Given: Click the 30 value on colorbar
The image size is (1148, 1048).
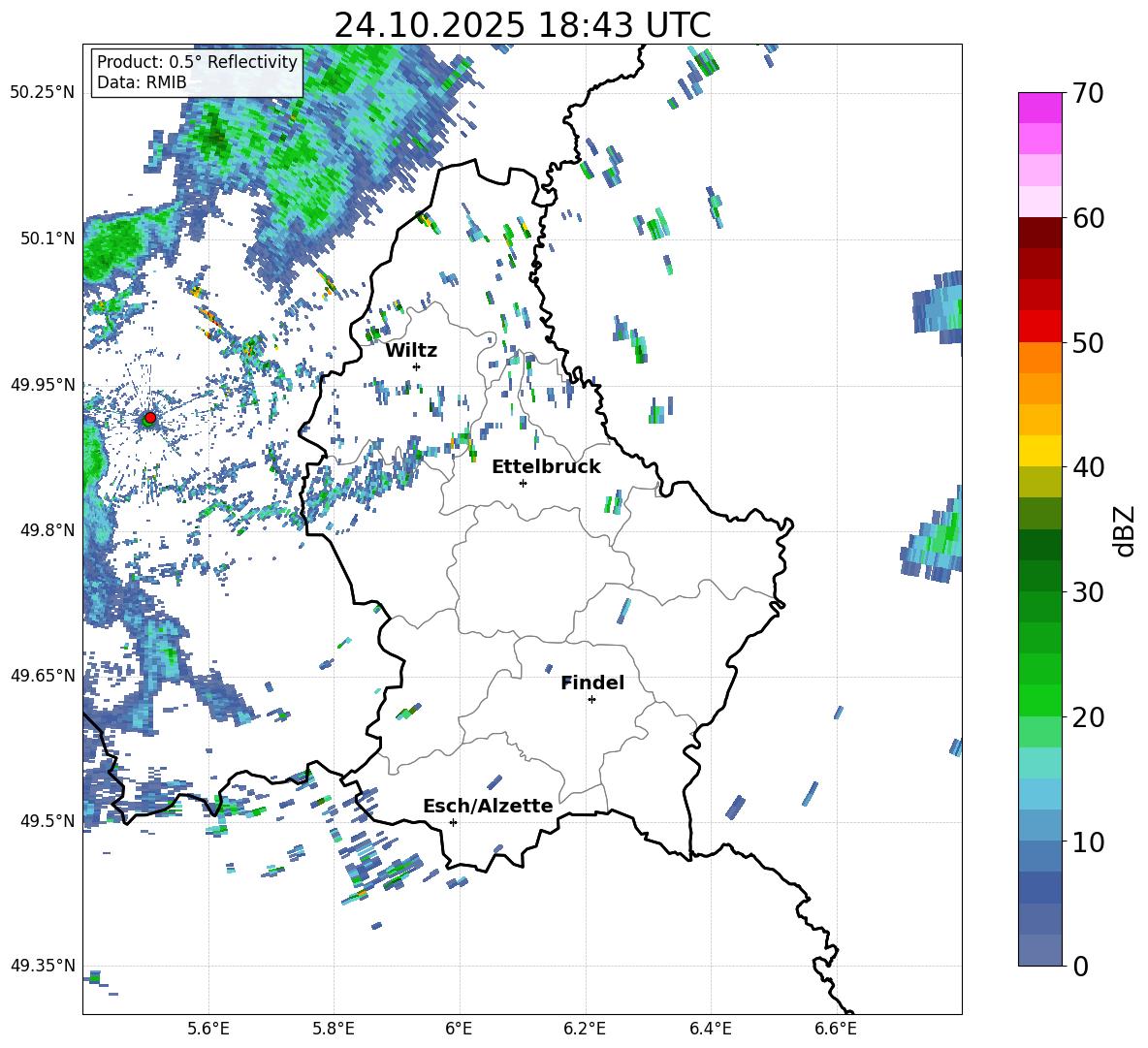Looking at the screenshot, I should coord(1087,592).
